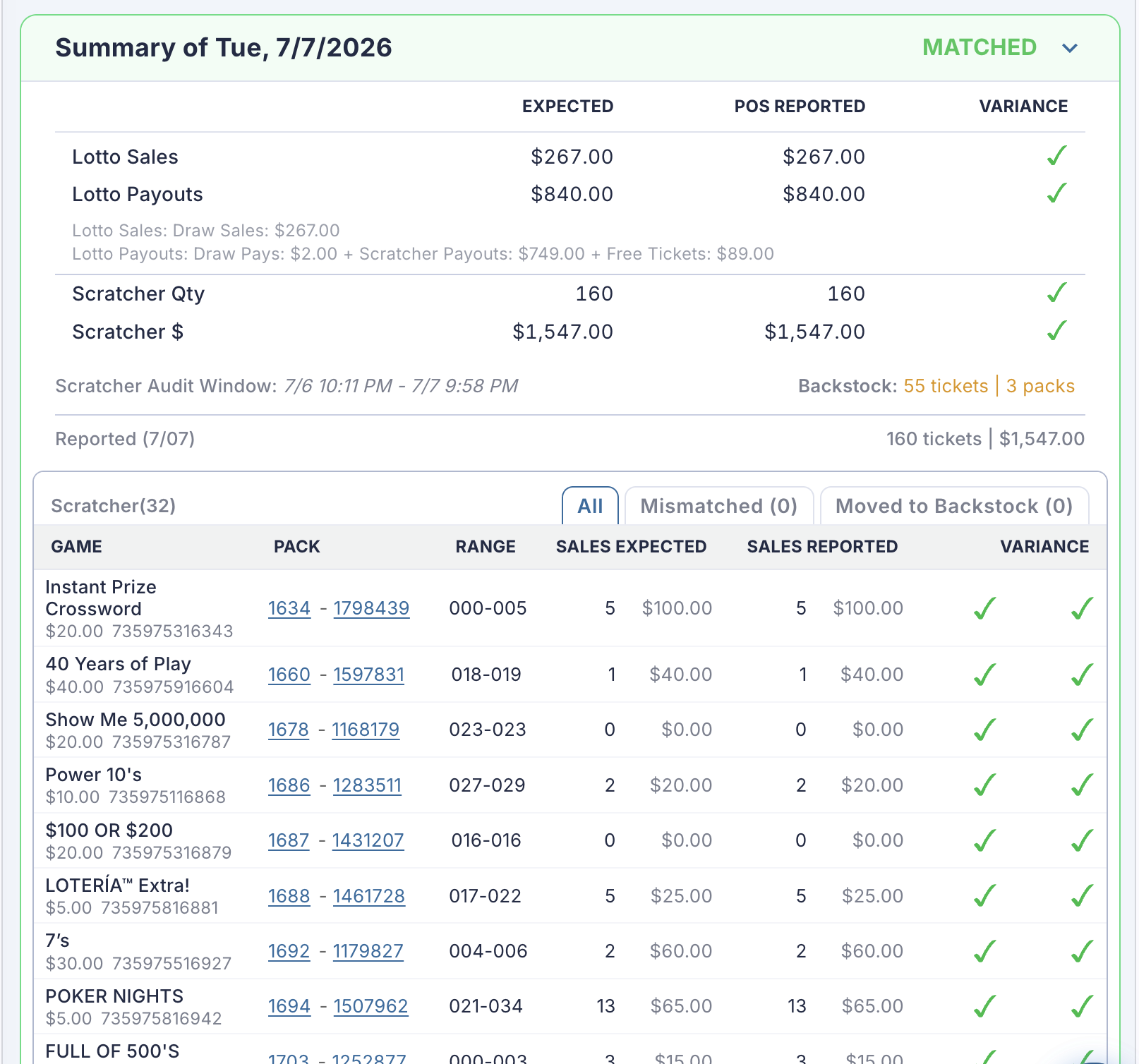This screenshot has height=1064, width=1139.
Task: Click the 160 tickets reported total
Action: click(934, 439)
